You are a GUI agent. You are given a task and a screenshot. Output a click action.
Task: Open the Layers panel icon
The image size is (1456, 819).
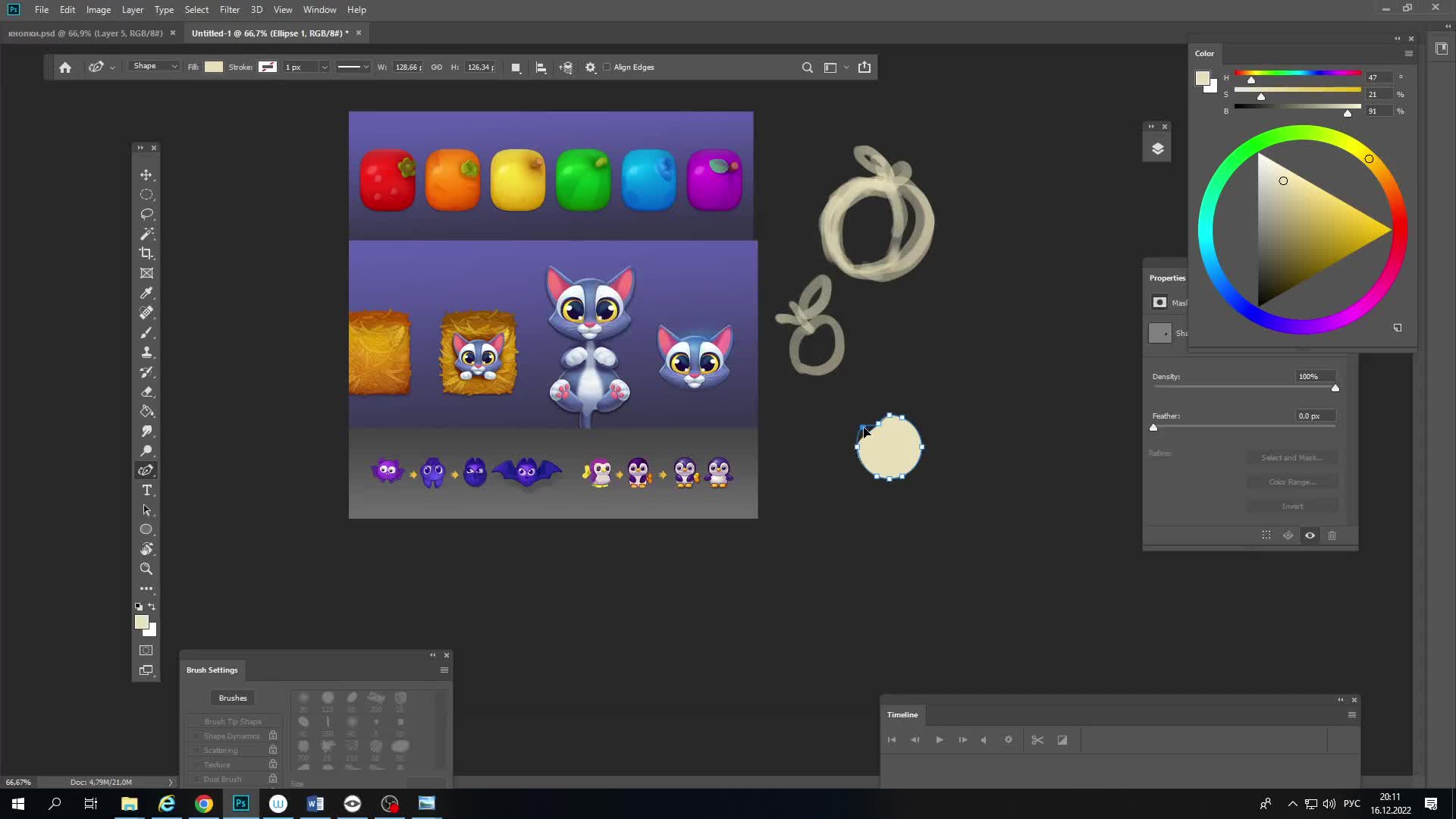pyautogui.click(x=1157, y=149)
